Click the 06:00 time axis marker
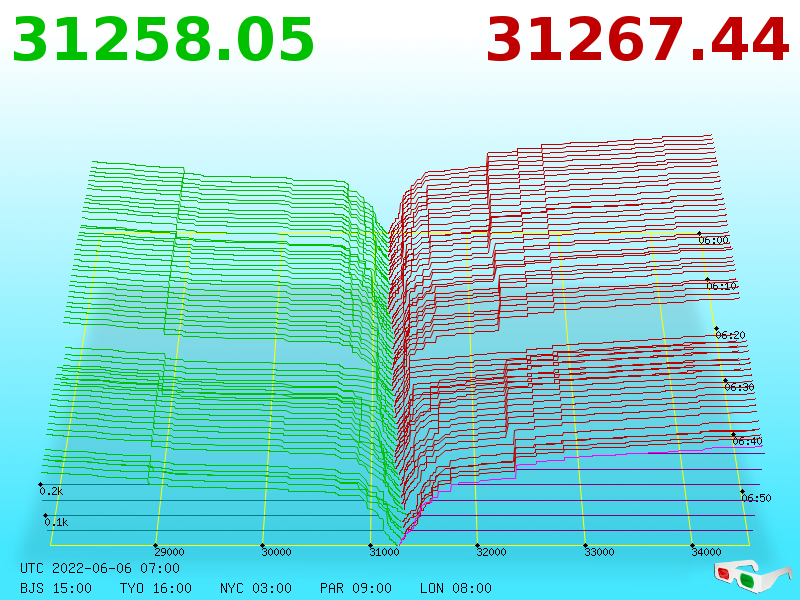The height and width of the screenshot is (600, 800). (x=714, y=240)
